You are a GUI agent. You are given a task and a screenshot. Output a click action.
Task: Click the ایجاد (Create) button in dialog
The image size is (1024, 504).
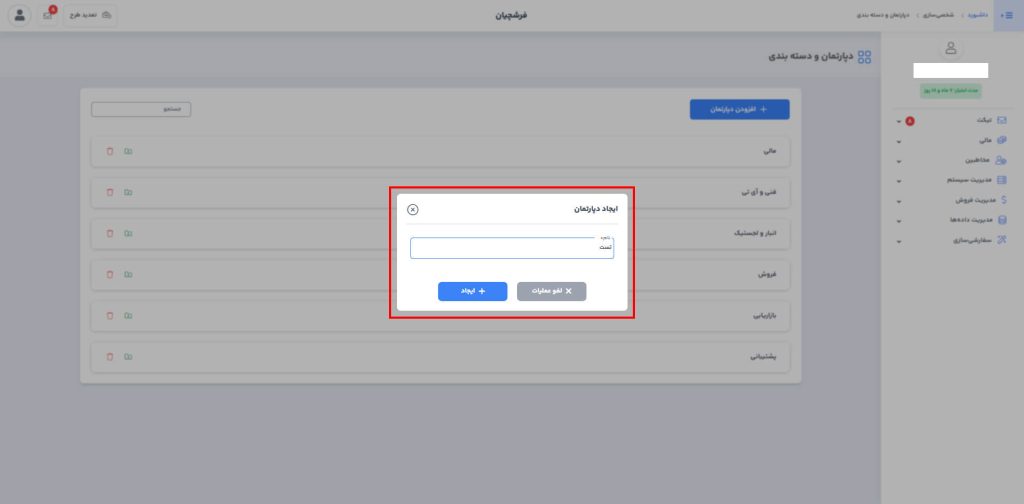point(472,291)
